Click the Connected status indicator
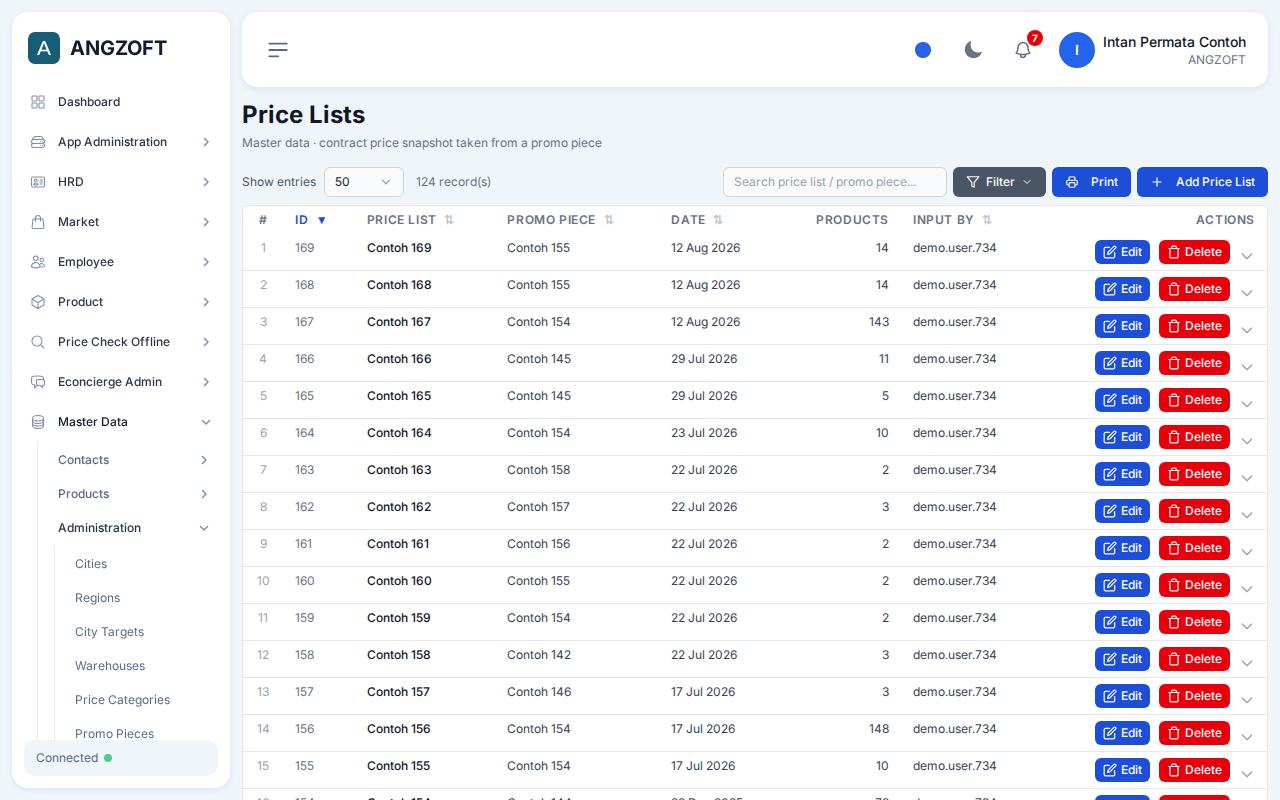Viewport: 1280px width, 800px height. [108, 758]
